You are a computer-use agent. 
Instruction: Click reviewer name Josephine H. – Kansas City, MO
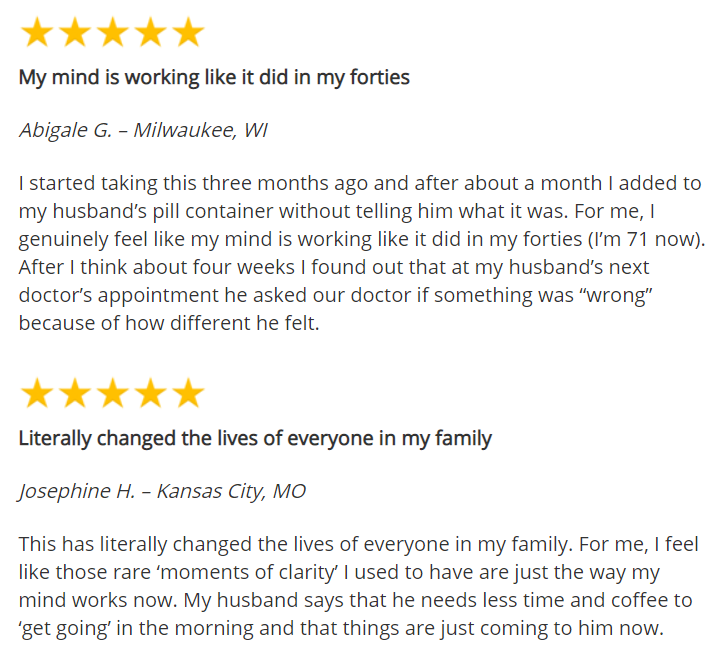[x=162, y=491]
